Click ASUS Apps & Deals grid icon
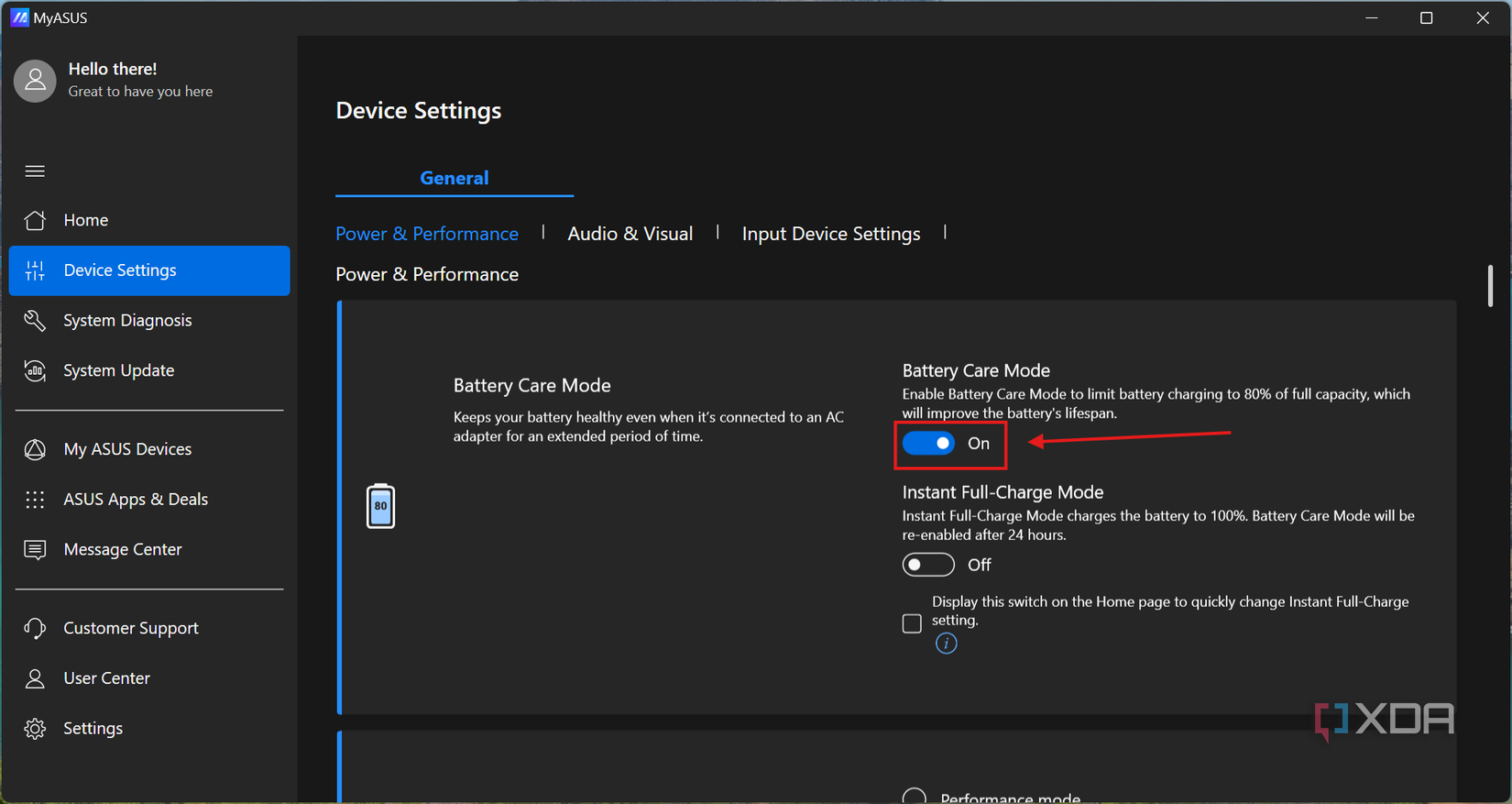 click(35, 500)
